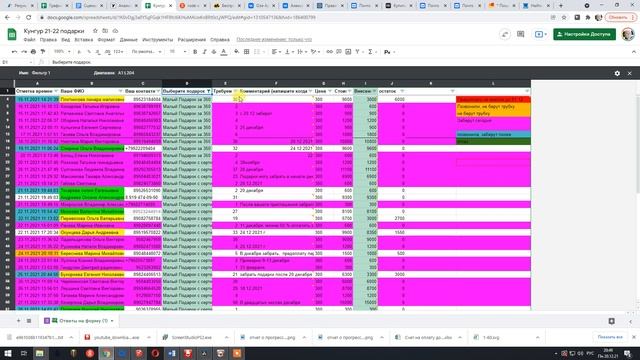Open filter view settings gear
This screenshot has height=360, width=640.
point(617,73)
